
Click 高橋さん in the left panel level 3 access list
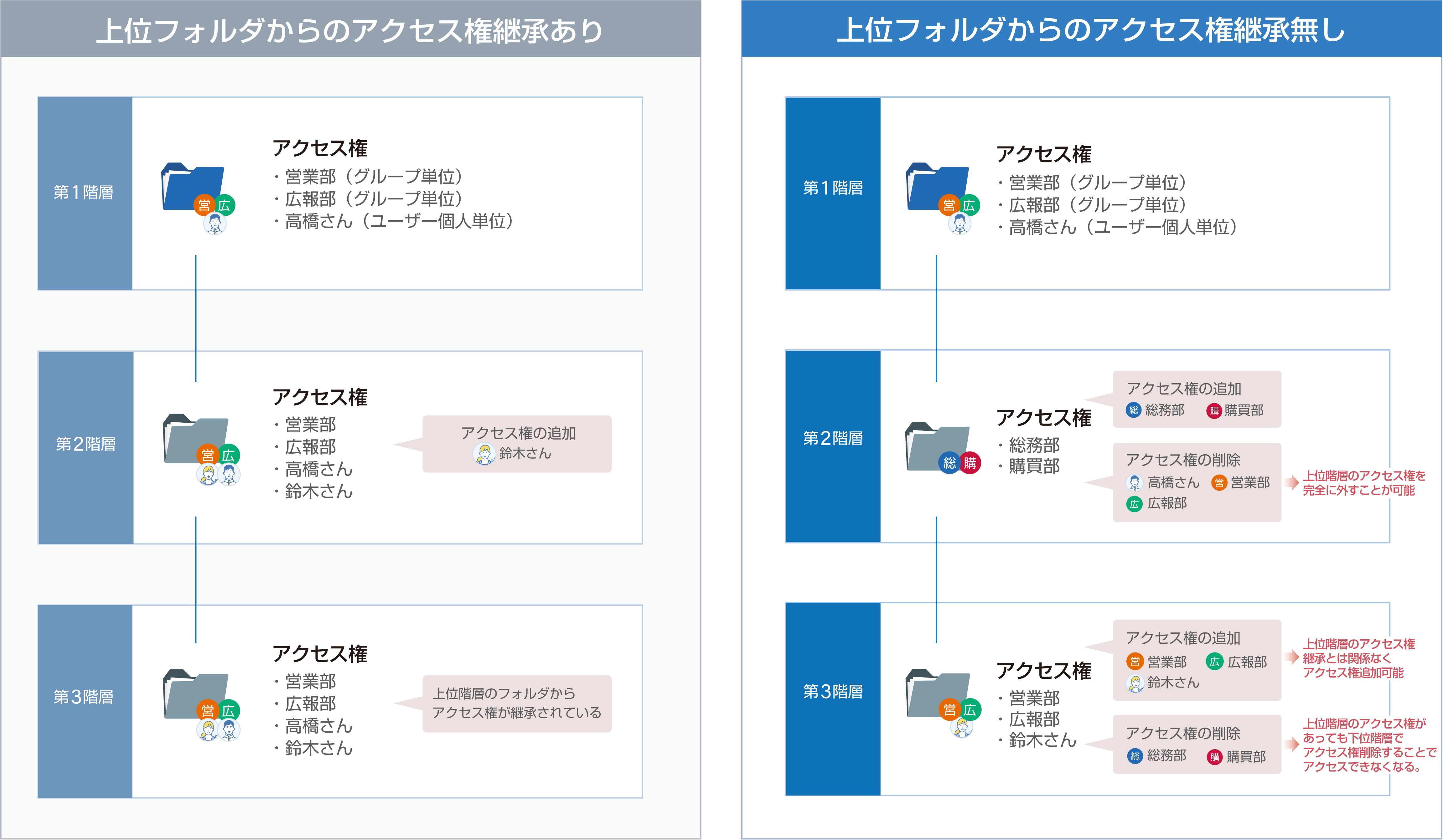coord(319,726)
